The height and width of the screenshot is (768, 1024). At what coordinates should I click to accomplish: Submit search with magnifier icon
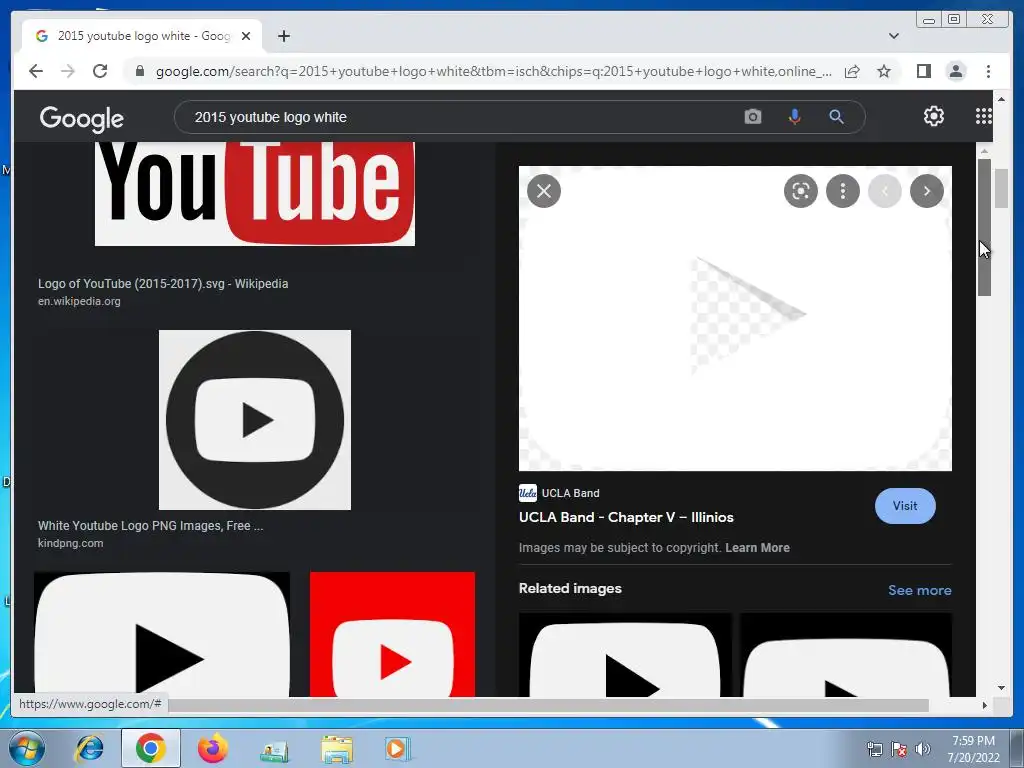[x=837, y=117]
